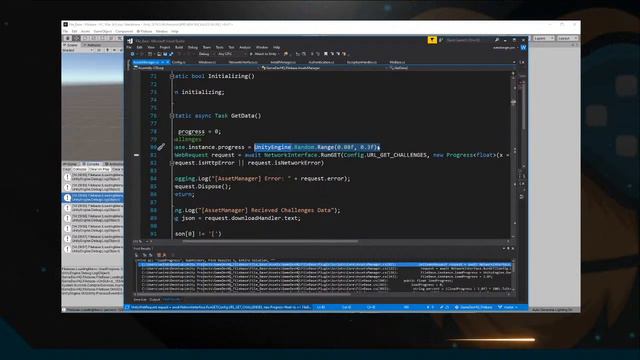
Task: Switch to the Output tab
Action: (x=154, y=300)
